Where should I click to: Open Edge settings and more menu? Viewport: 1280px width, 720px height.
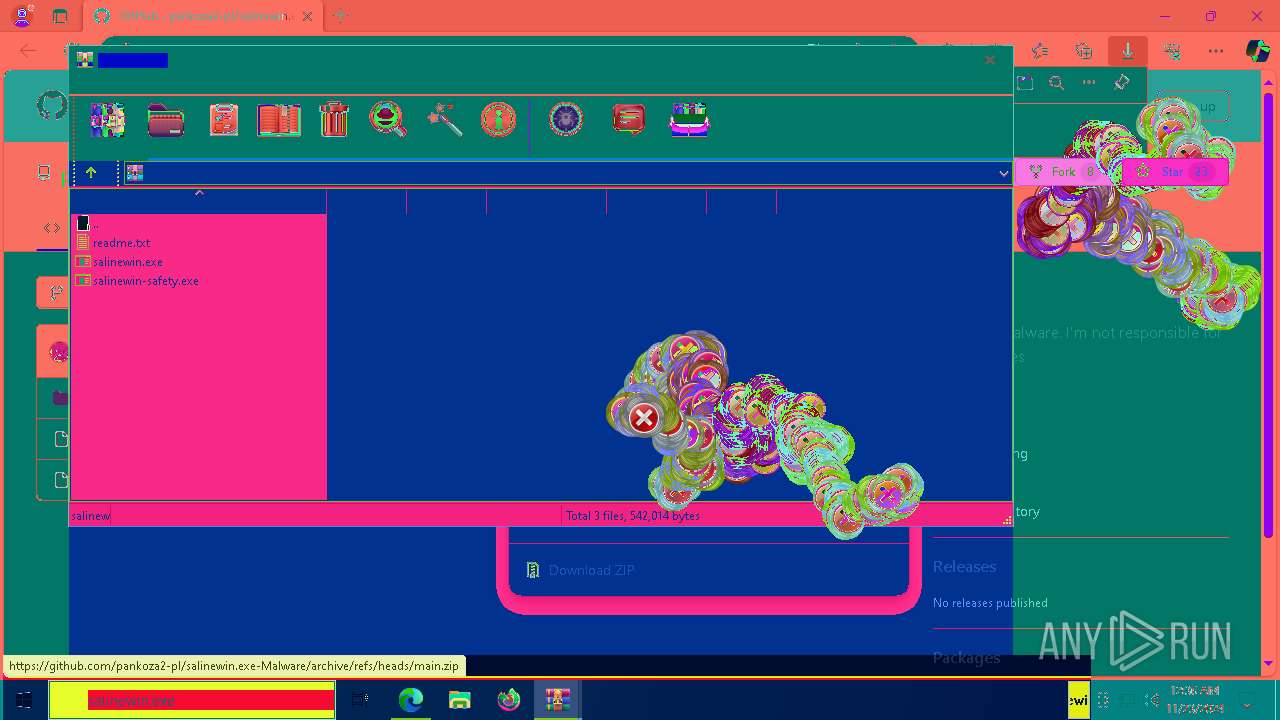[1215, 50]
